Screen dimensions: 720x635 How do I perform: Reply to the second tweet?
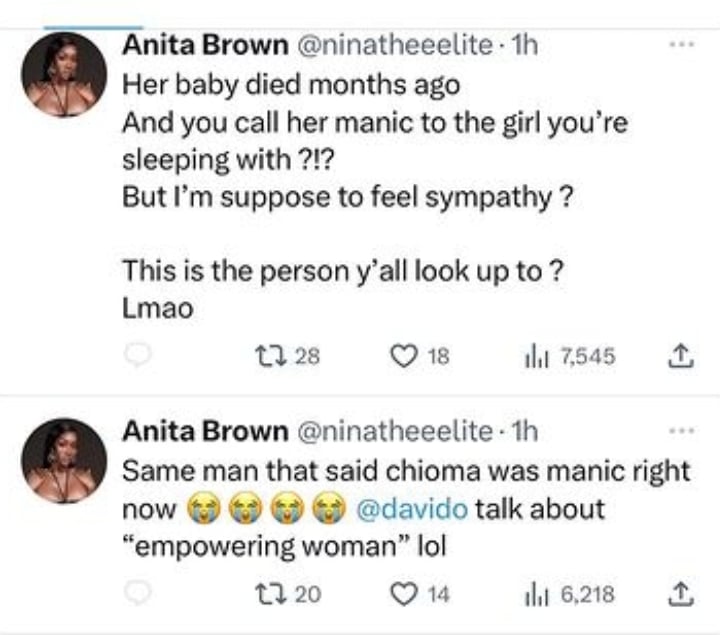(x=139, y=593)
